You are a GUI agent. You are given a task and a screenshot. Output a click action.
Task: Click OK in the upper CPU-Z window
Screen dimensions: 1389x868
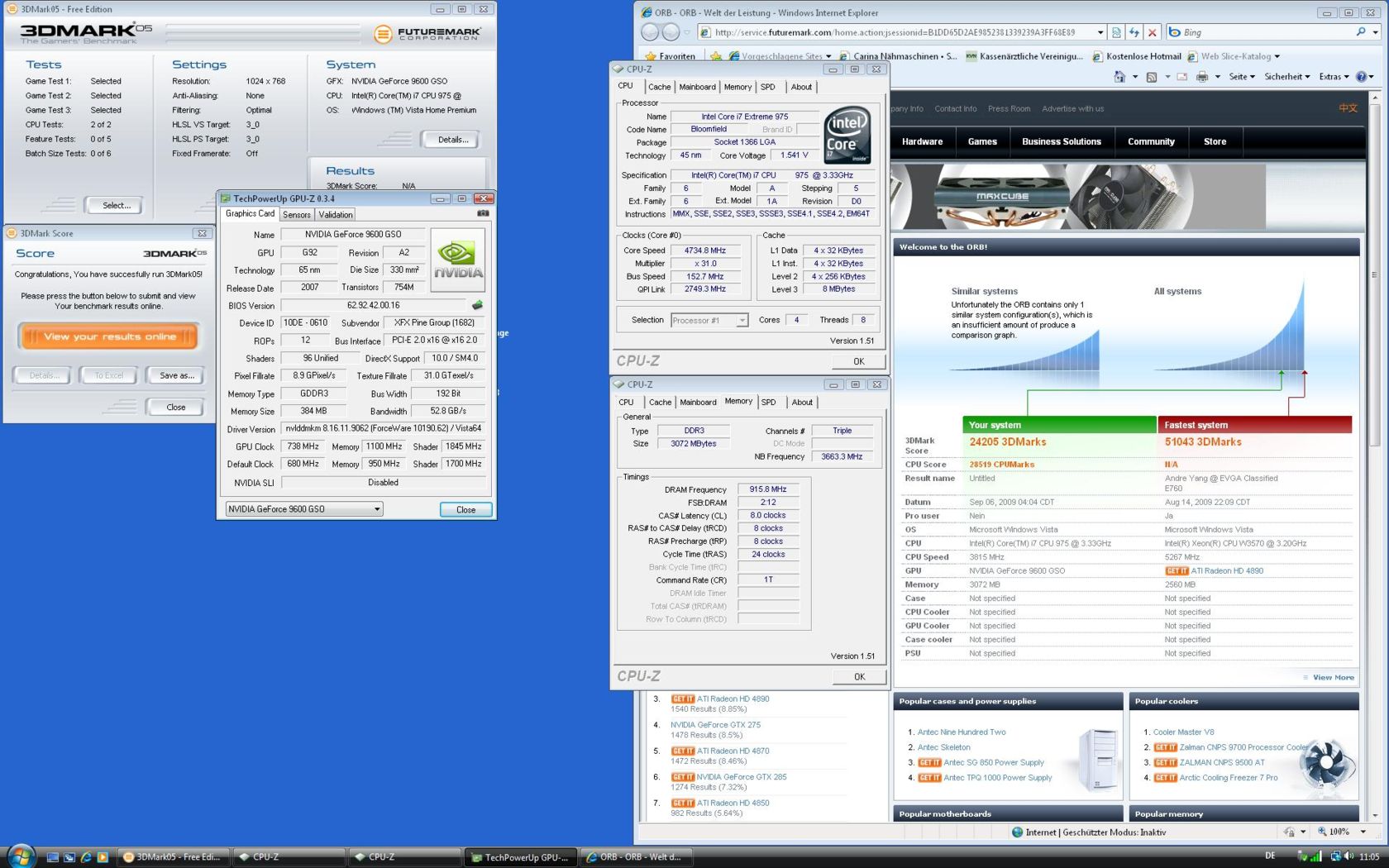(858, 361)
